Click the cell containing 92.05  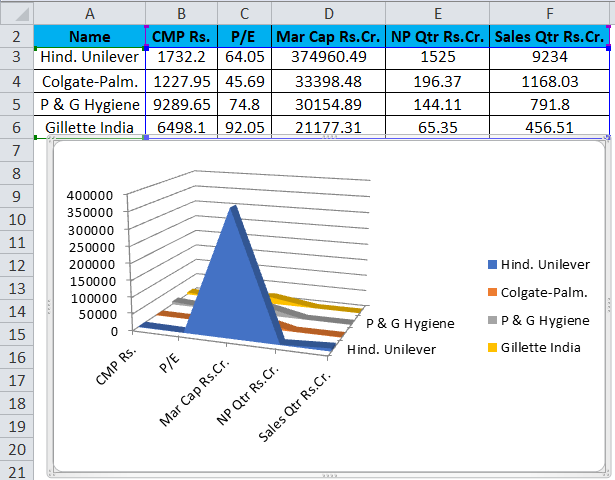coord(244,127)
